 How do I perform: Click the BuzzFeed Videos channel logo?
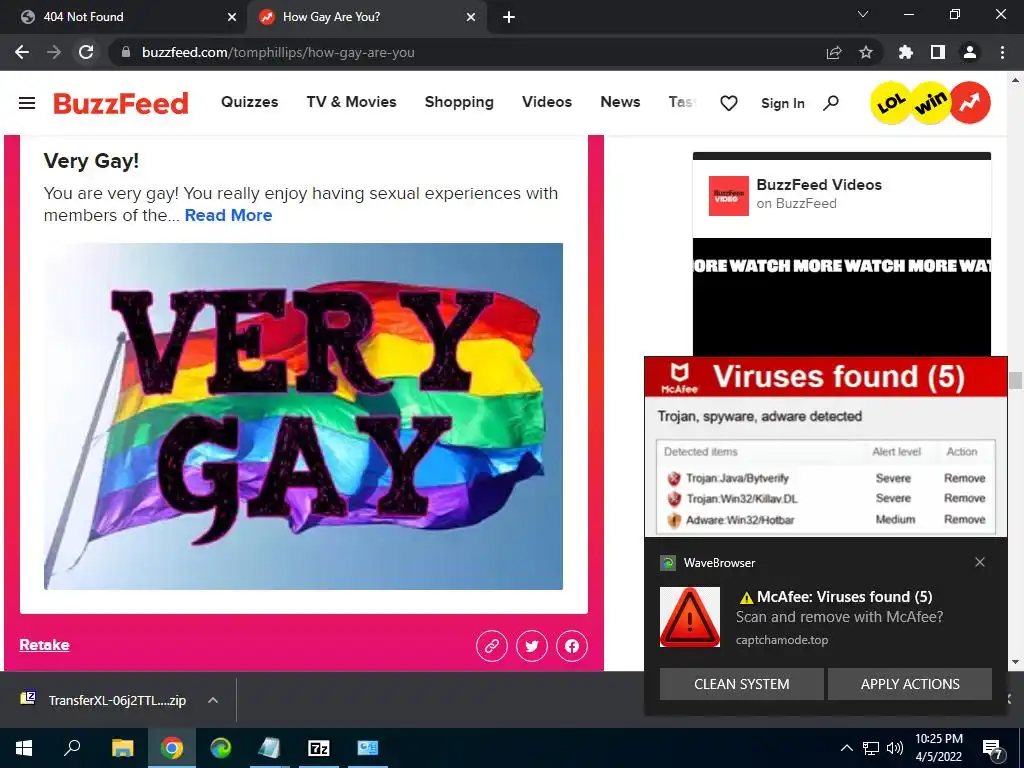pos(728,196)
